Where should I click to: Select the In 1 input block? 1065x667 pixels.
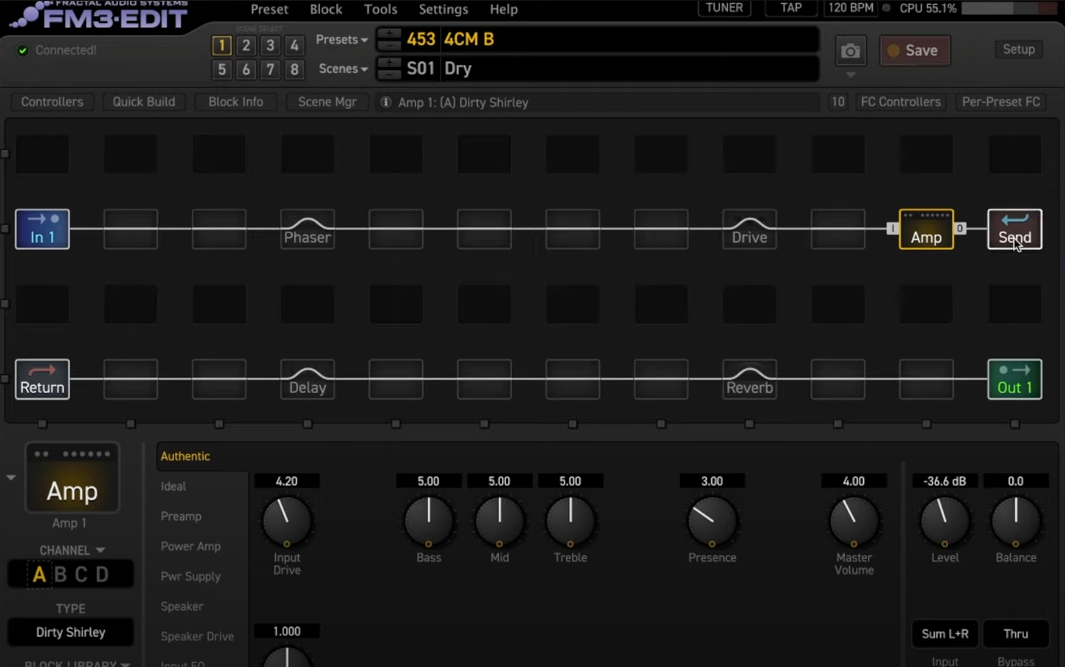click(42, 229)
